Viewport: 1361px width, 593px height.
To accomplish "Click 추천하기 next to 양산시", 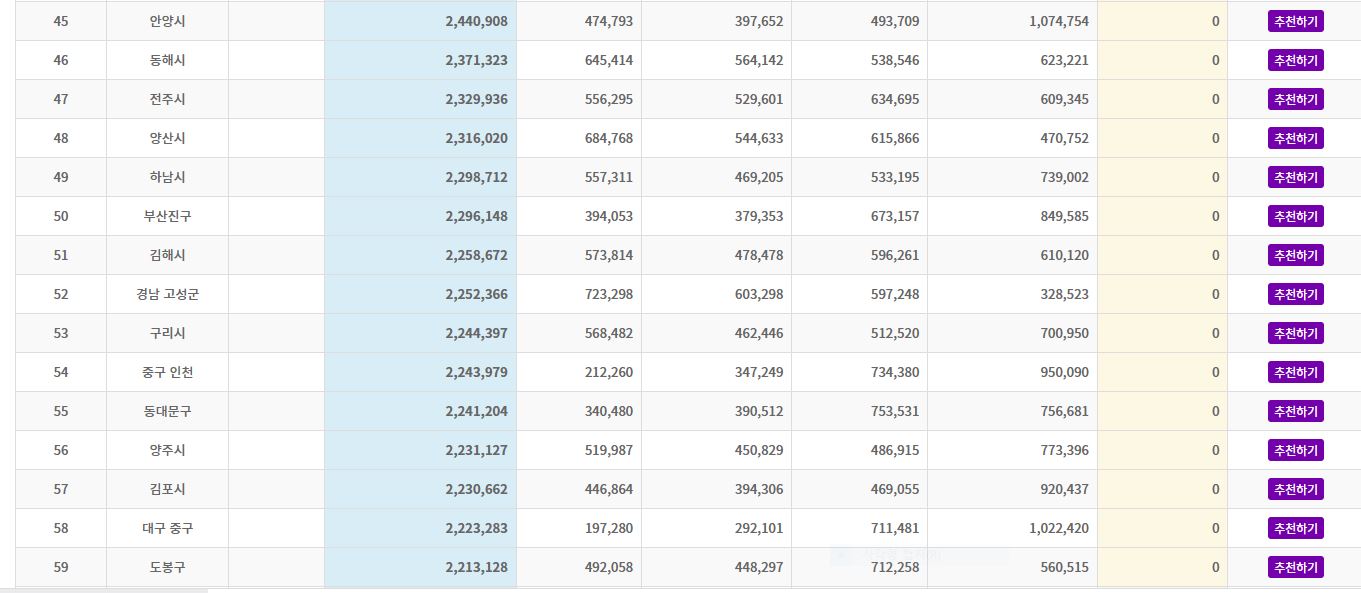I will (1295, 138).
